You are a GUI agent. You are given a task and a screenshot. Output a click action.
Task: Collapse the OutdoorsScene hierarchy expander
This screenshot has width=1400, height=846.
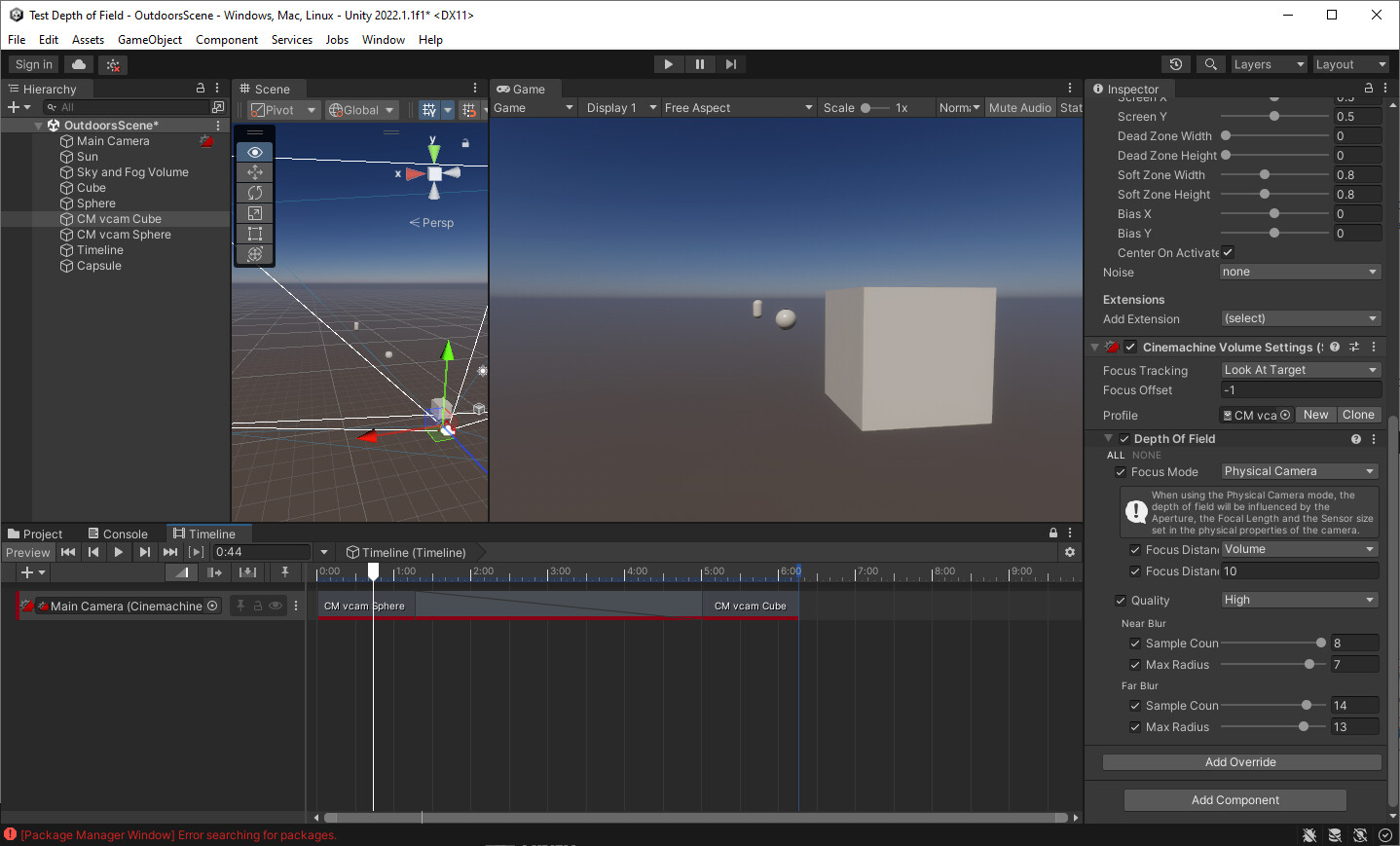tap(36, 125)
